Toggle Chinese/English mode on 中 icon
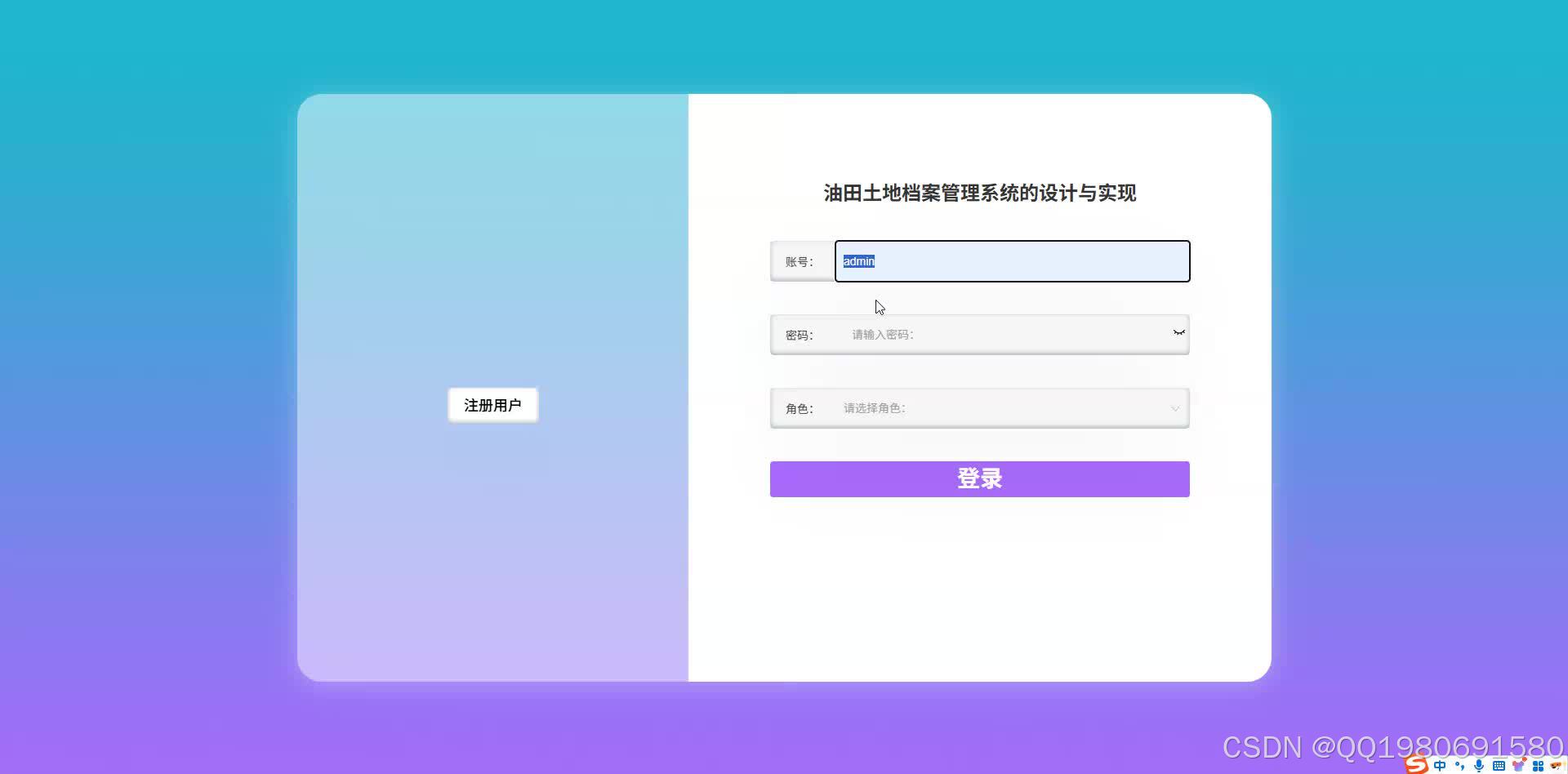The width and height of the screenshot is (1568, 774). click(1440, 765)
